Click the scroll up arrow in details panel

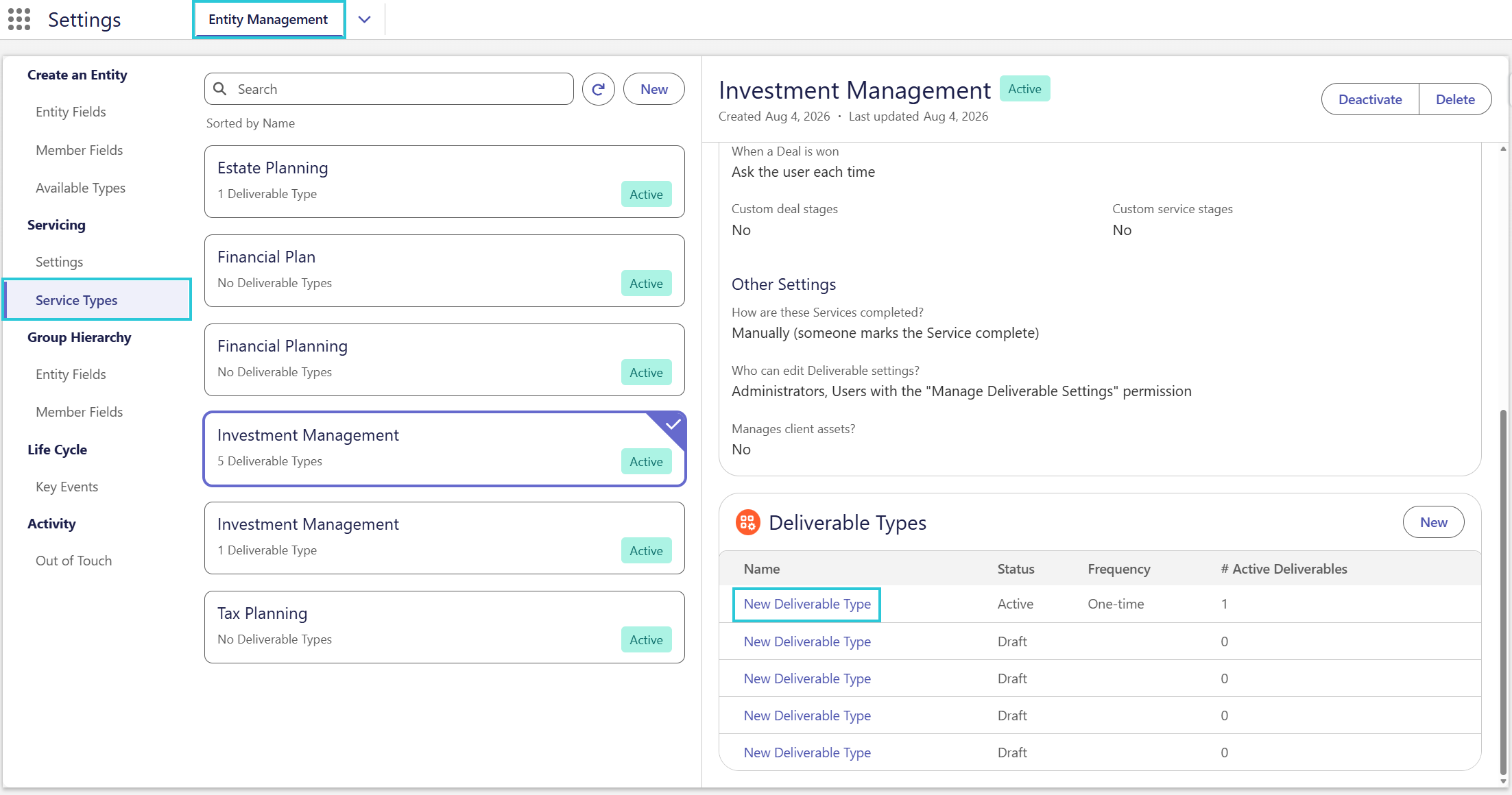pos(1503,148)
